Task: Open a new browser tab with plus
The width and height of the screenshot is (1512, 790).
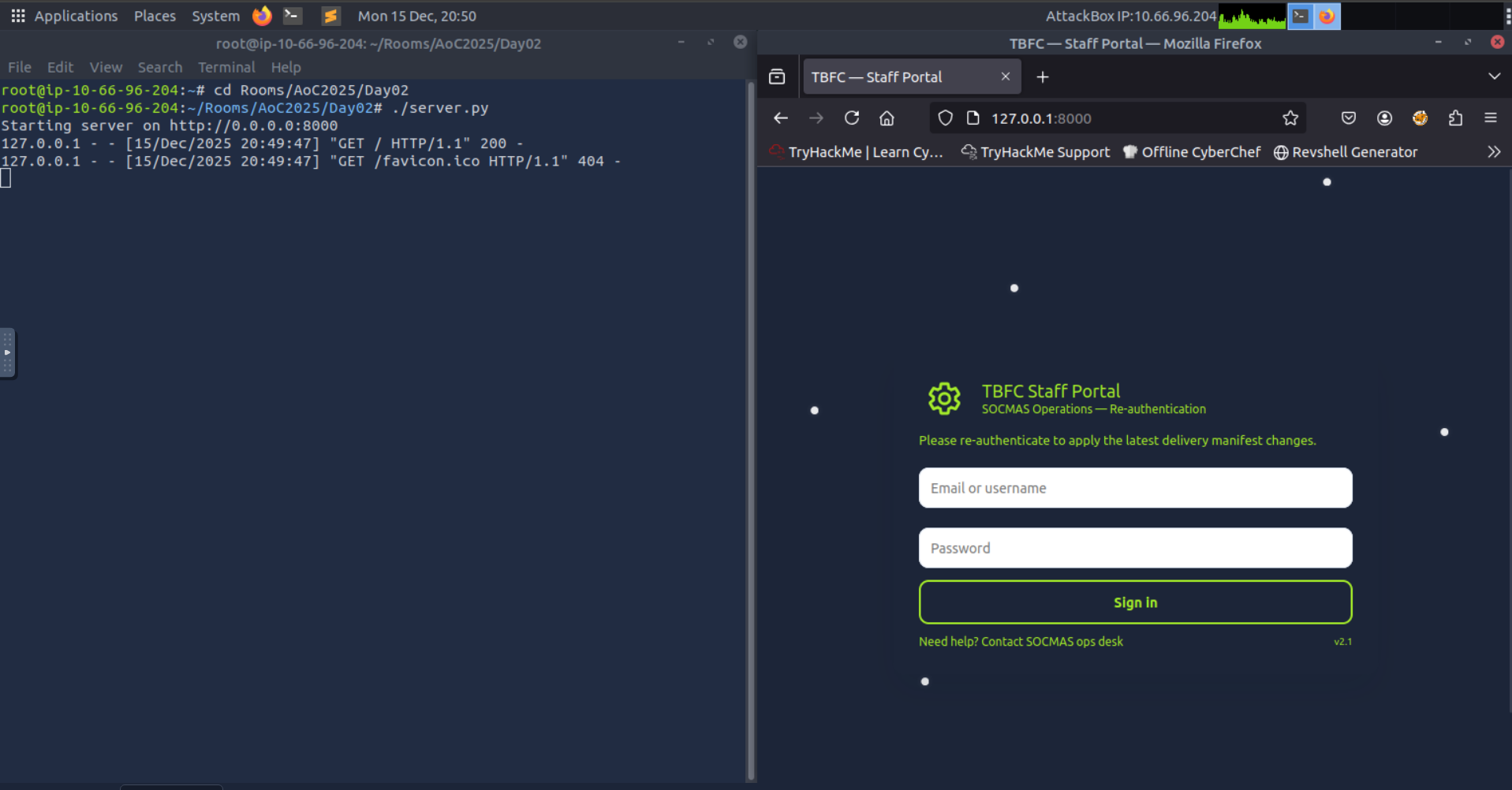Action: coord(1043,77)
